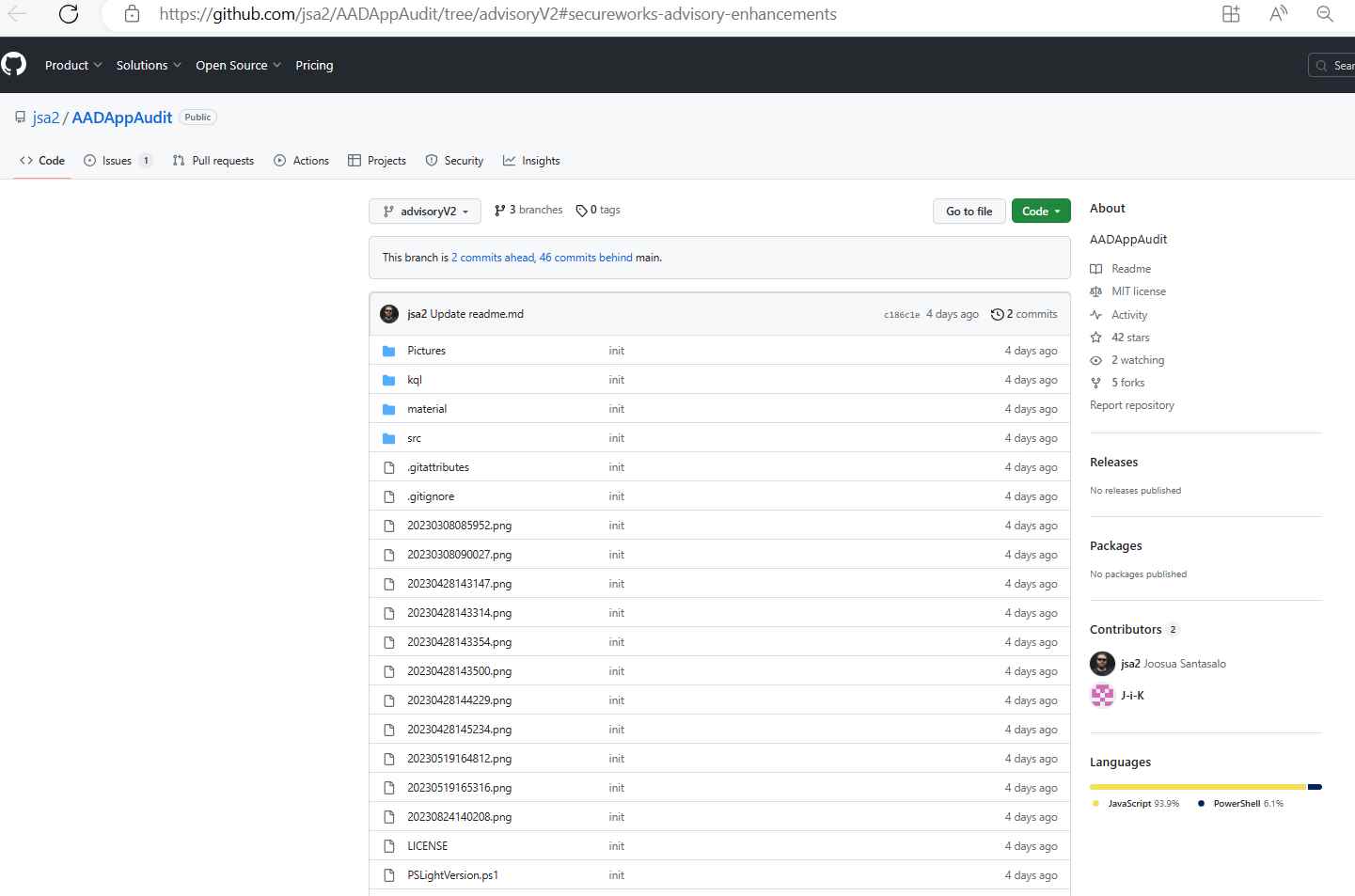Click the GitHub logo in the navbar
The image size is (1355, 896).
coord(14,64)
